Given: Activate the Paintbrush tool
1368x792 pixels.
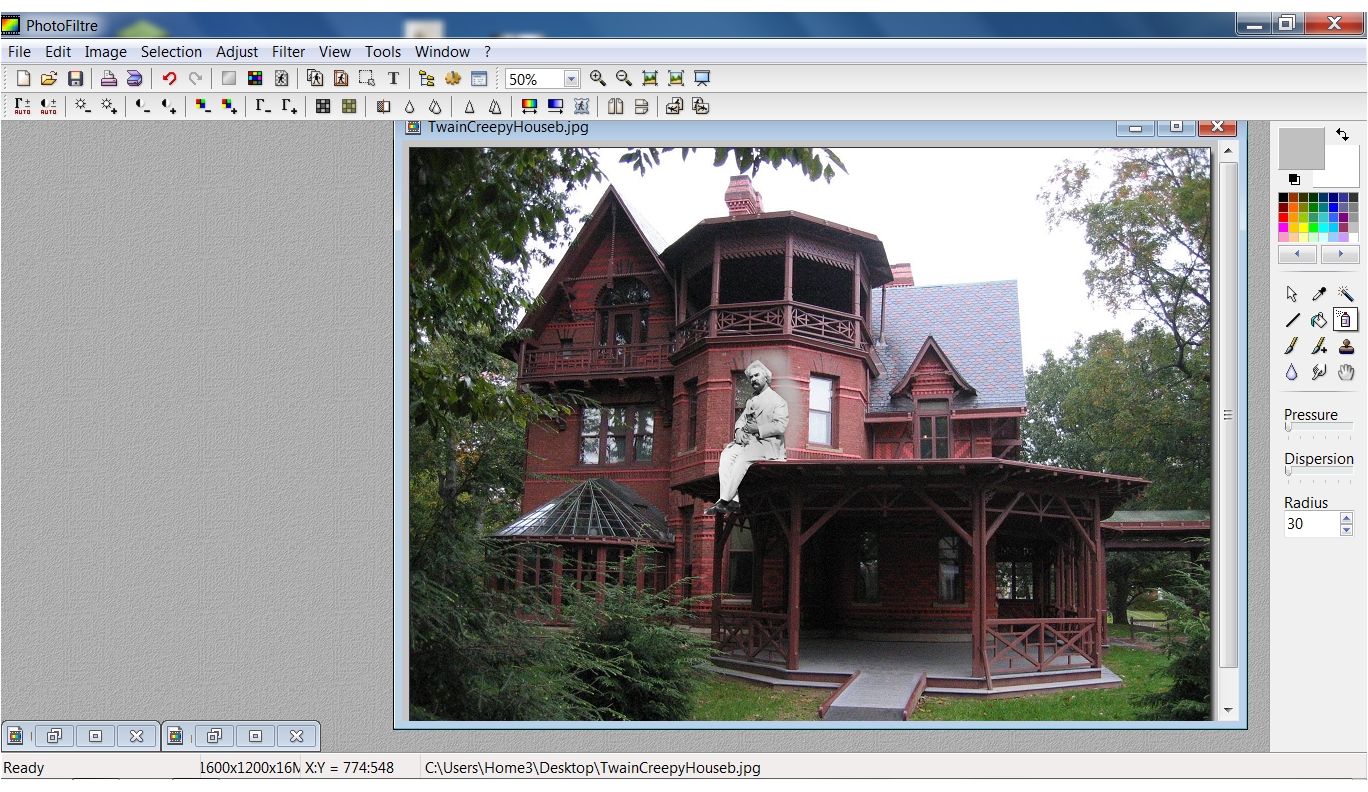Looking at the screenshot, I should [x=1292, y=346].
